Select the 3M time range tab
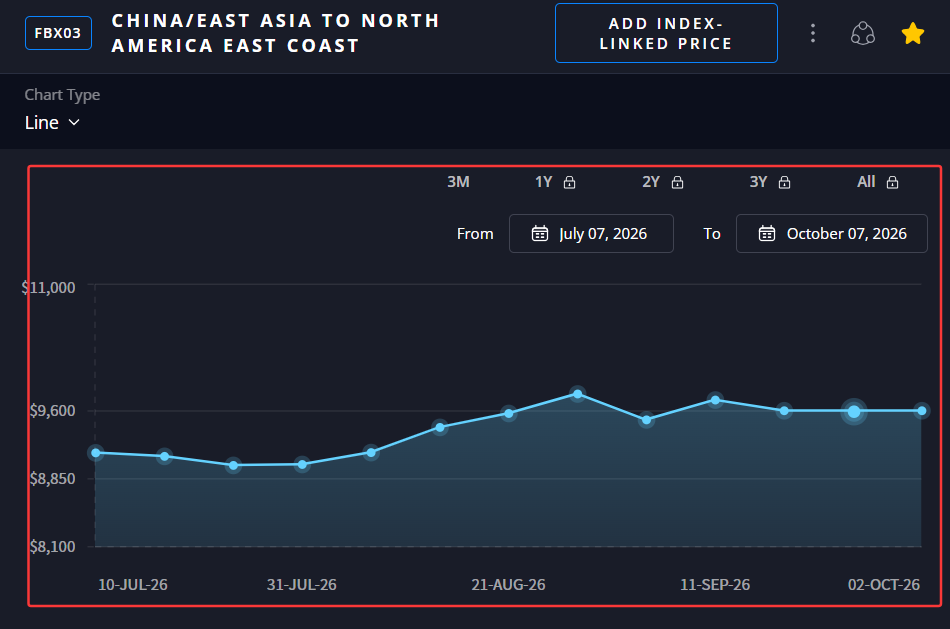 click(x=458, y=182)
